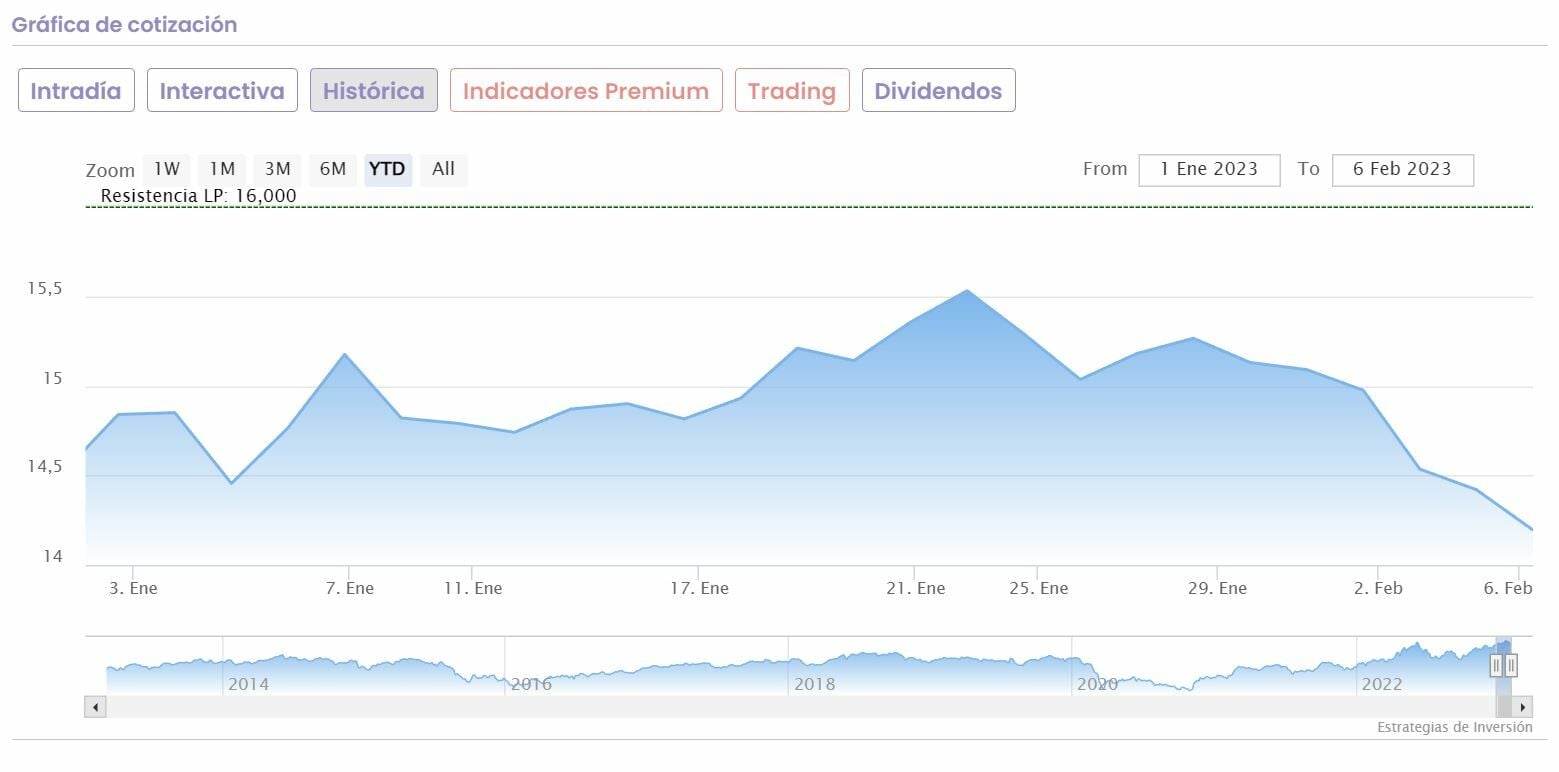Switch to the Intradía chart tab

76,91
